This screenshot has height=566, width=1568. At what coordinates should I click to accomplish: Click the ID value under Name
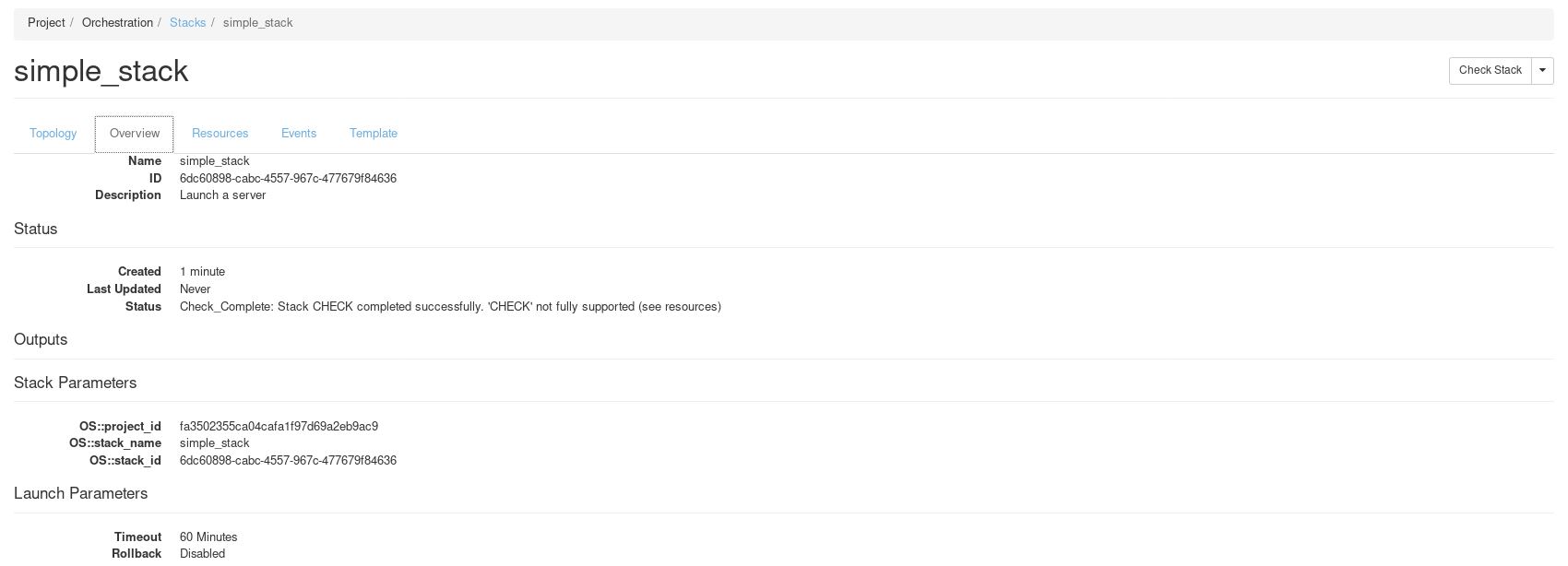288,179
